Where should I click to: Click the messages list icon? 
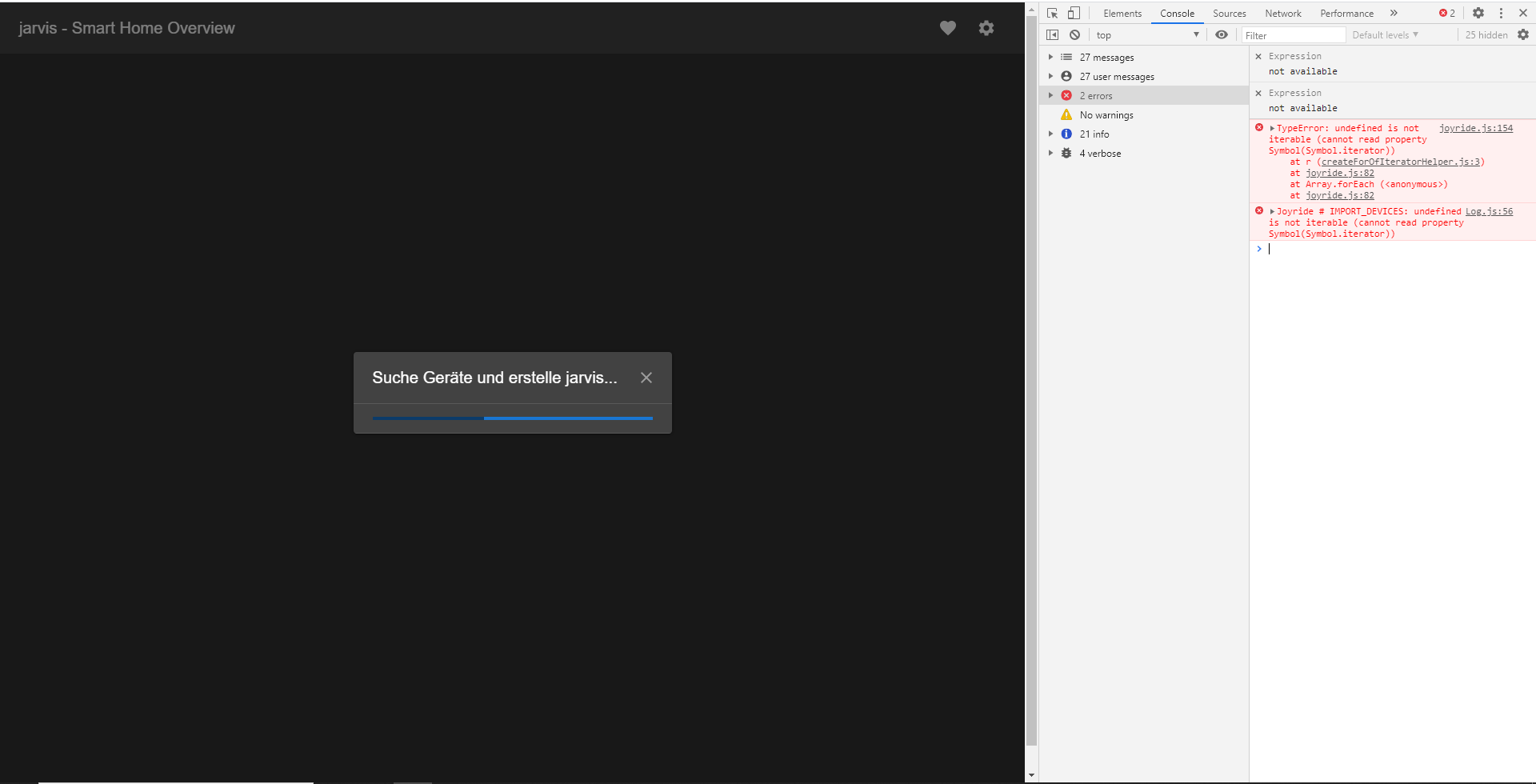click(x=1066, y=58)
